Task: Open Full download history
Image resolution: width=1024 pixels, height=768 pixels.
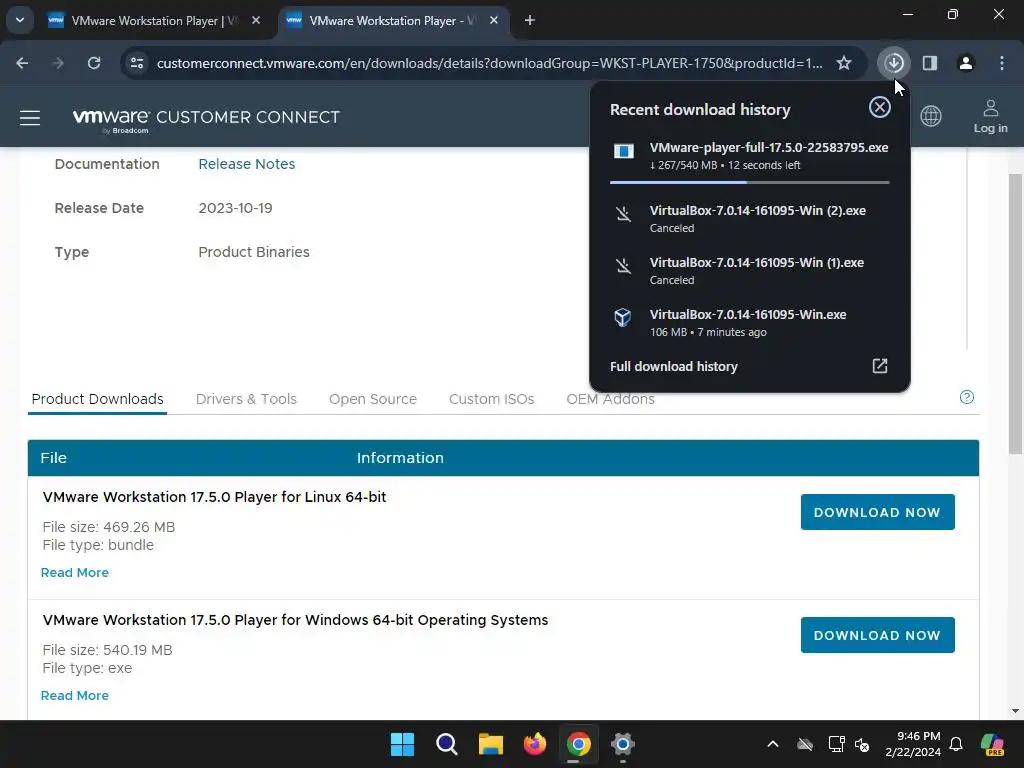Action: tap(750, 366)
